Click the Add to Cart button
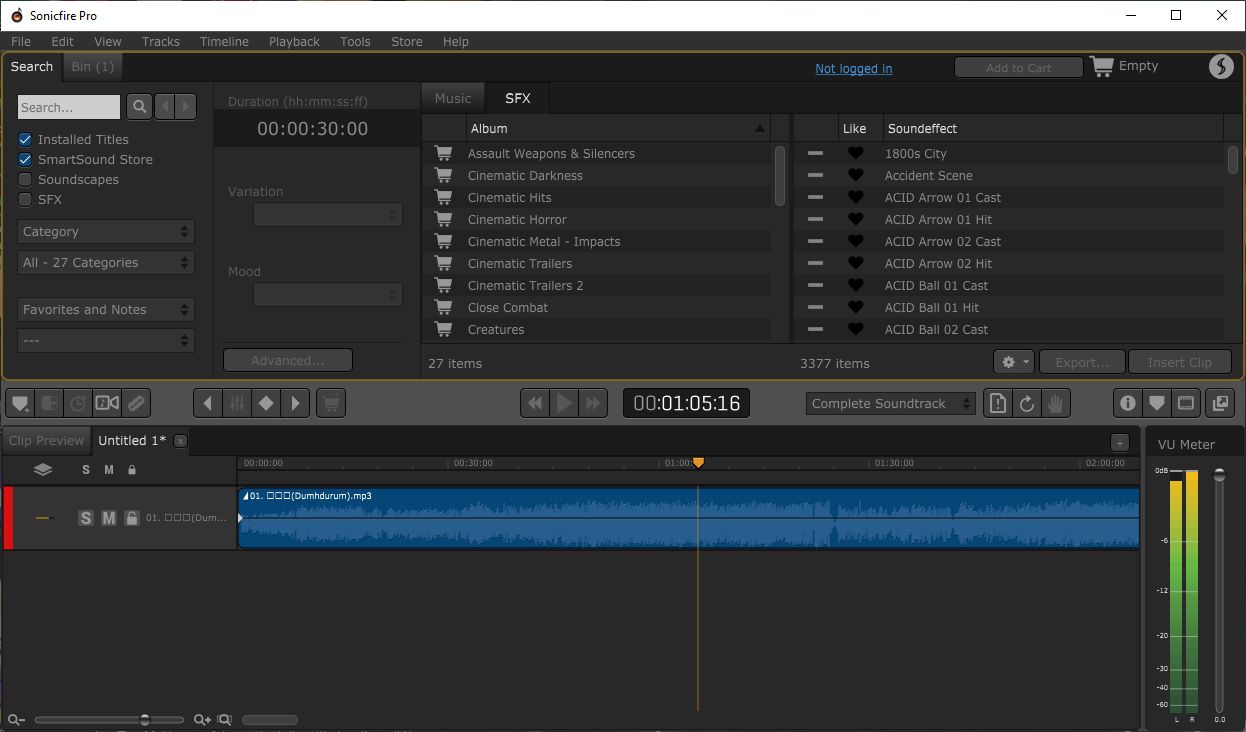This screenshot has width=1246, height=732. pos(1019,67)
